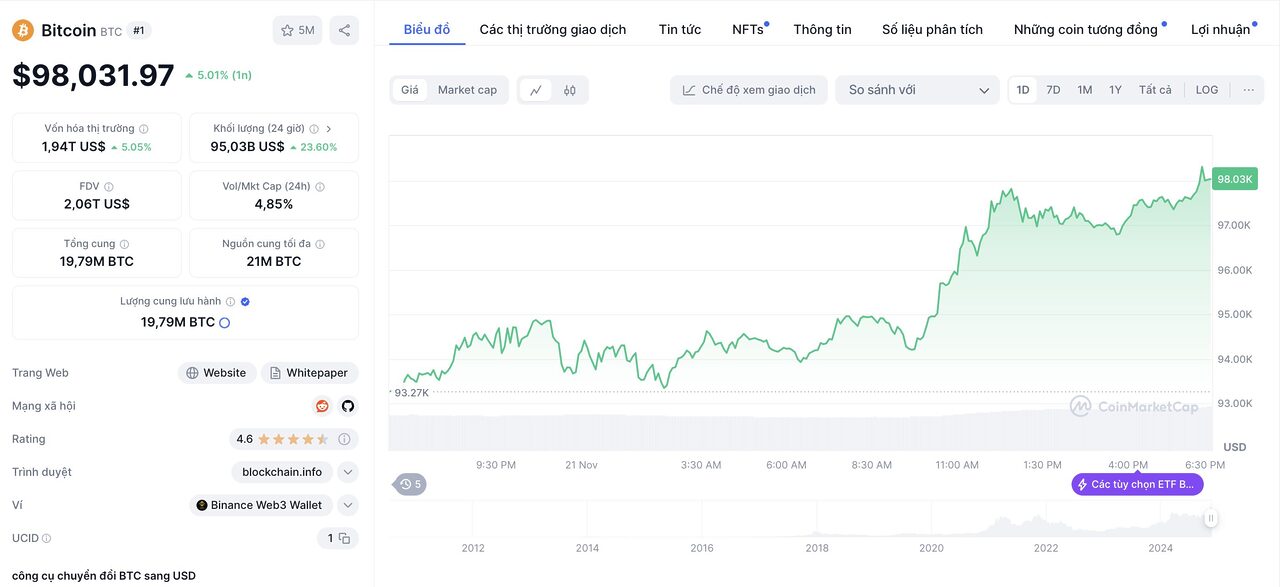
Task: Select the 1D time range
Action: click(x=1023, y=90)
